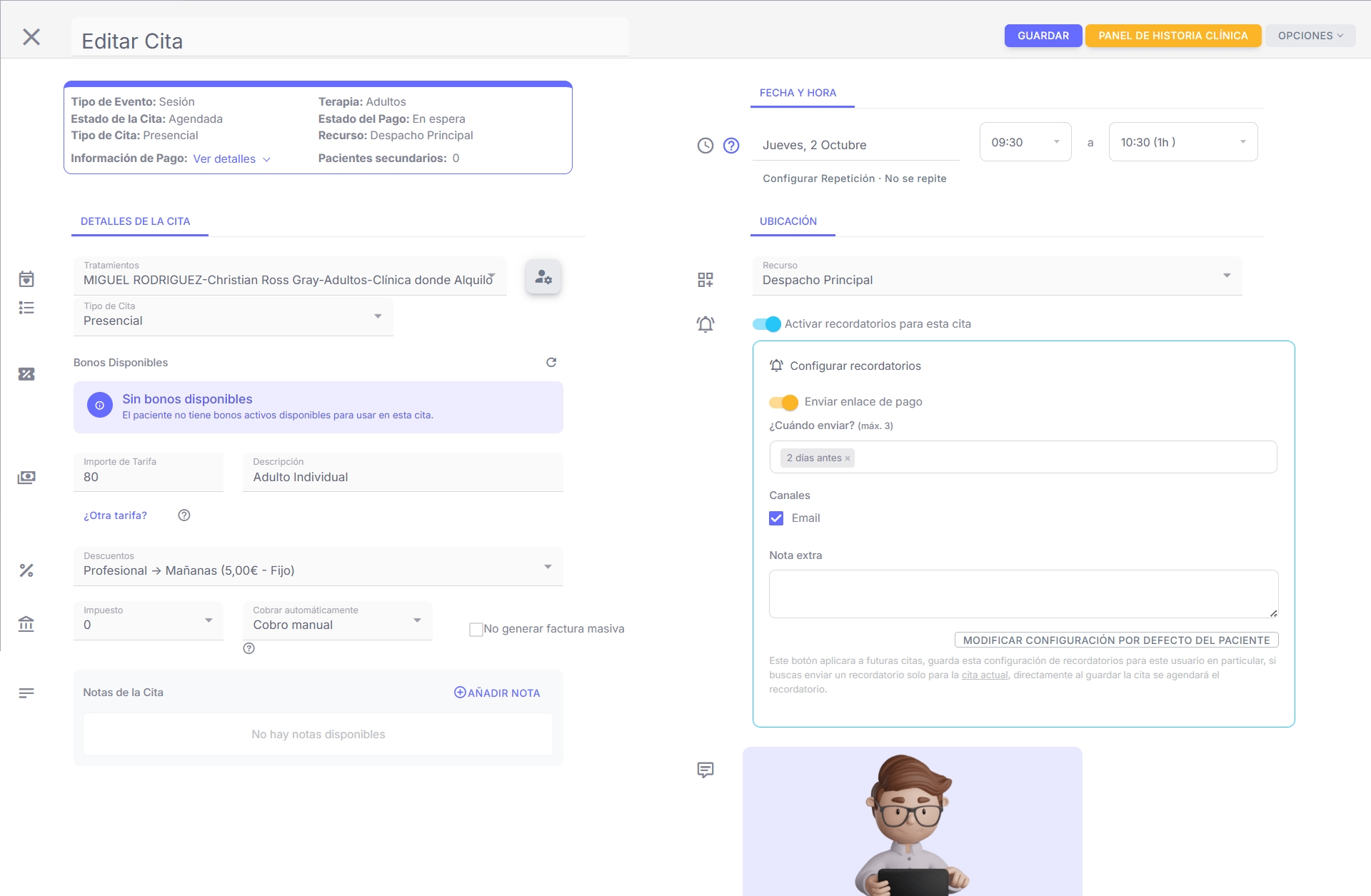Viewport: 1371px width, 896px height.
Task: Click the patient settings icon next to Tratamientos
Action: coord(543,277)
